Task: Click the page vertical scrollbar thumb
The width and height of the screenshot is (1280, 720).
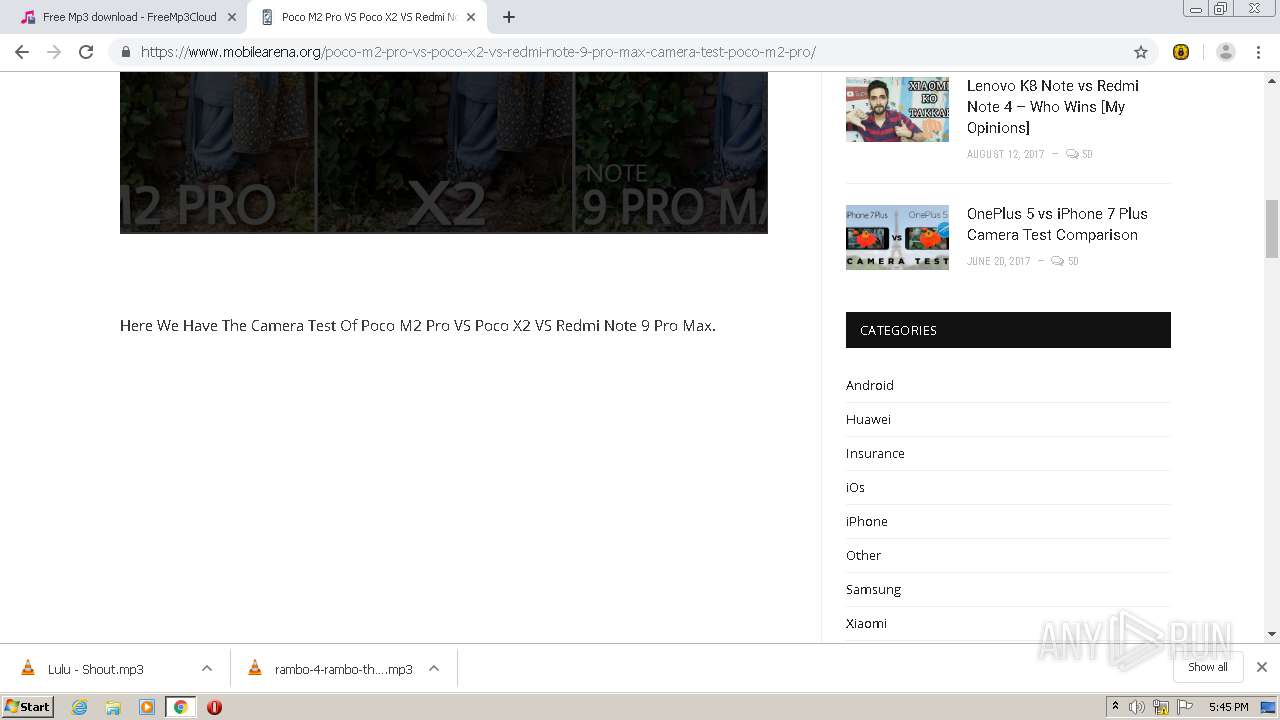Action: 1272,228
